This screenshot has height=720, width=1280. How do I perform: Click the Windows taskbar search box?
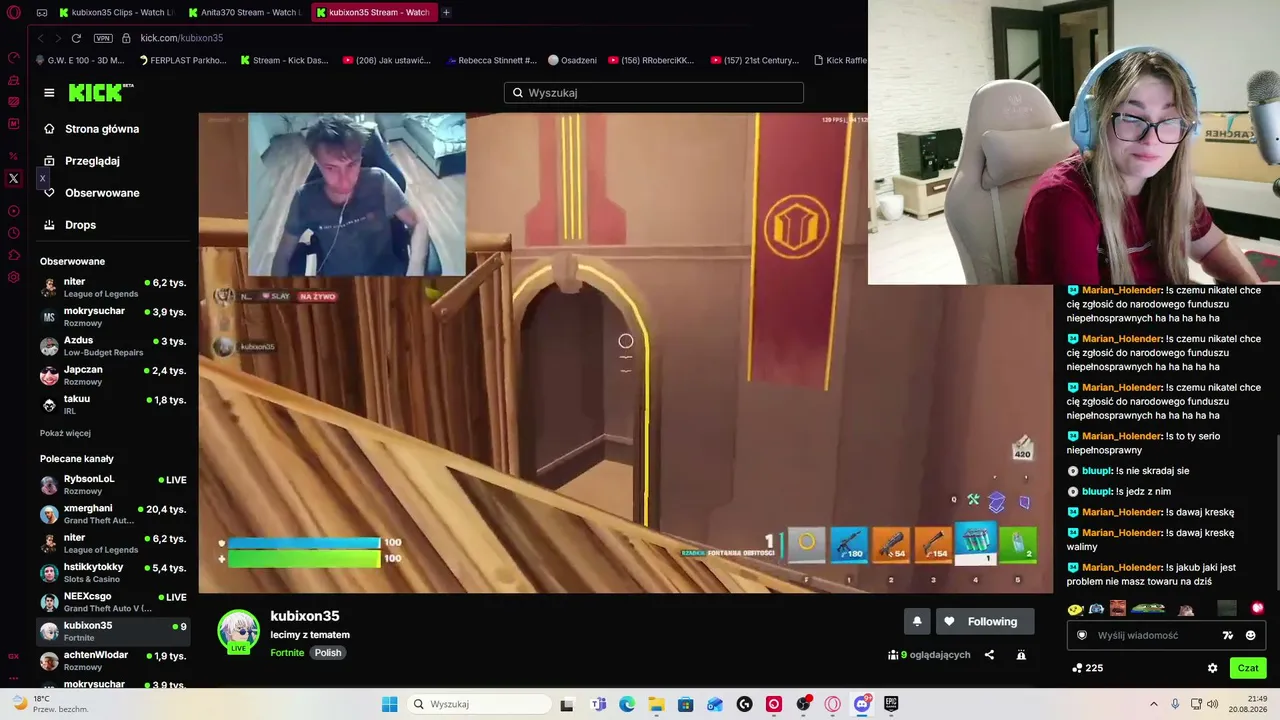pyautogui.click(x=480, y=704)
